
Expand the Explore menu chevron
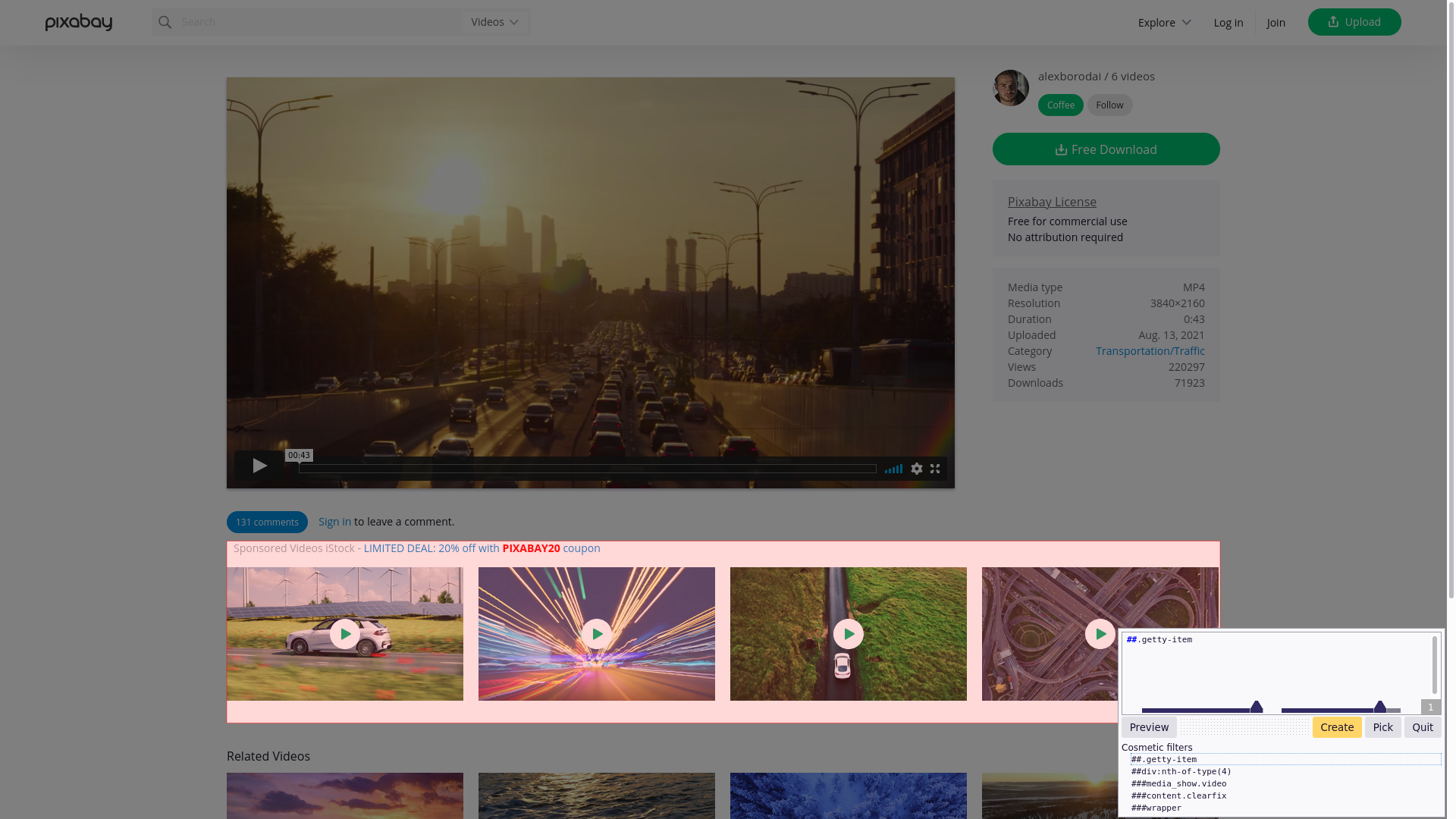point(1186,22)
